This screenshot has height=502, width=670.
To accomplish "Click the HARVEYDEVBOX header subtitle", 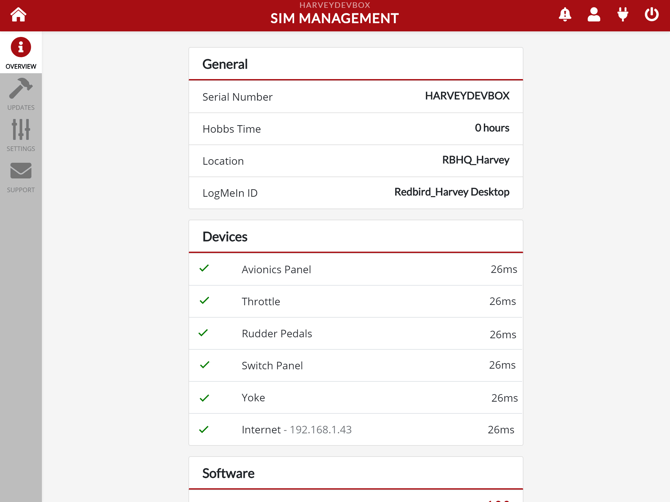I will click(335, 5).
